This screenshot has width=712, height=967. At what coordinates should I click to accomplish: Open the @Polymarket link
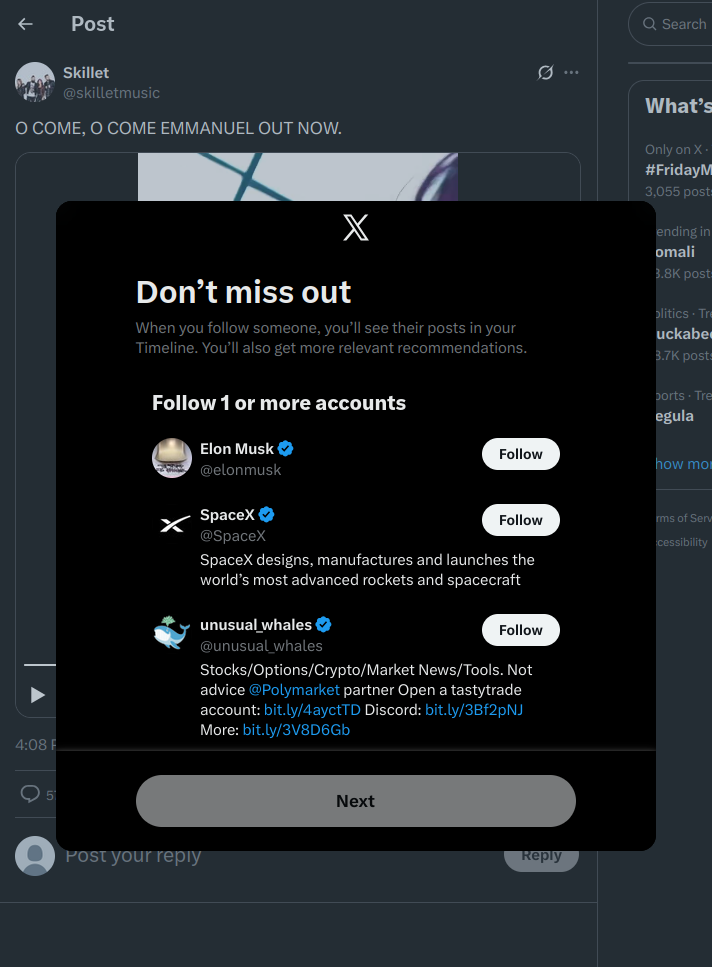pyautogui.click(x=294, y=689)
